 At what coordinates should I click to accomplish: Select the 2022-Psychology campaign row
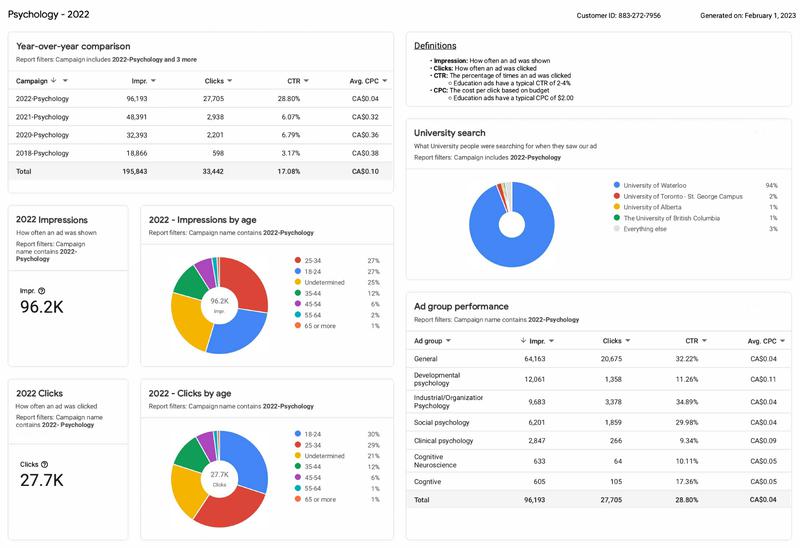[43, 99]
